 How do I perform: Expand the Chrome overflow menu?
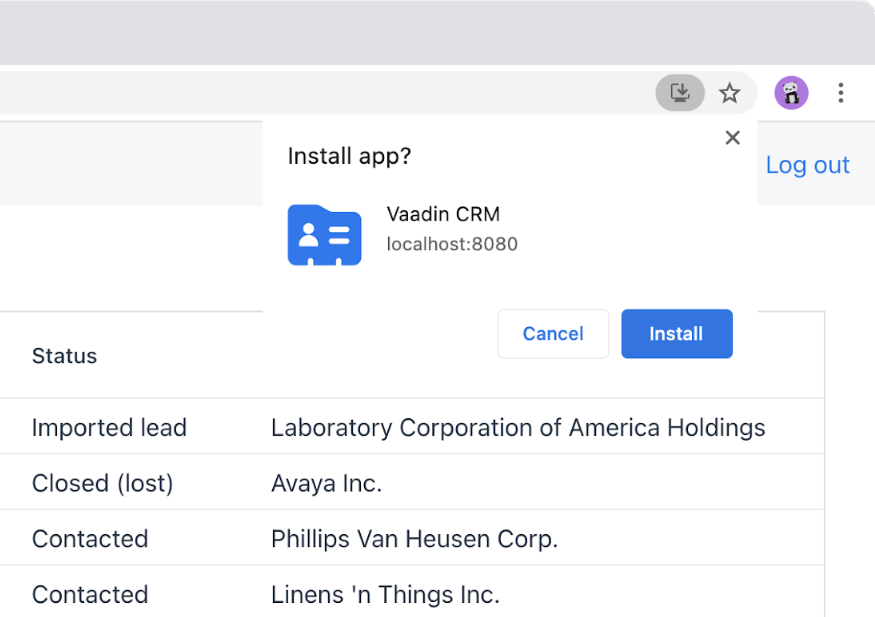click(841, 92)
